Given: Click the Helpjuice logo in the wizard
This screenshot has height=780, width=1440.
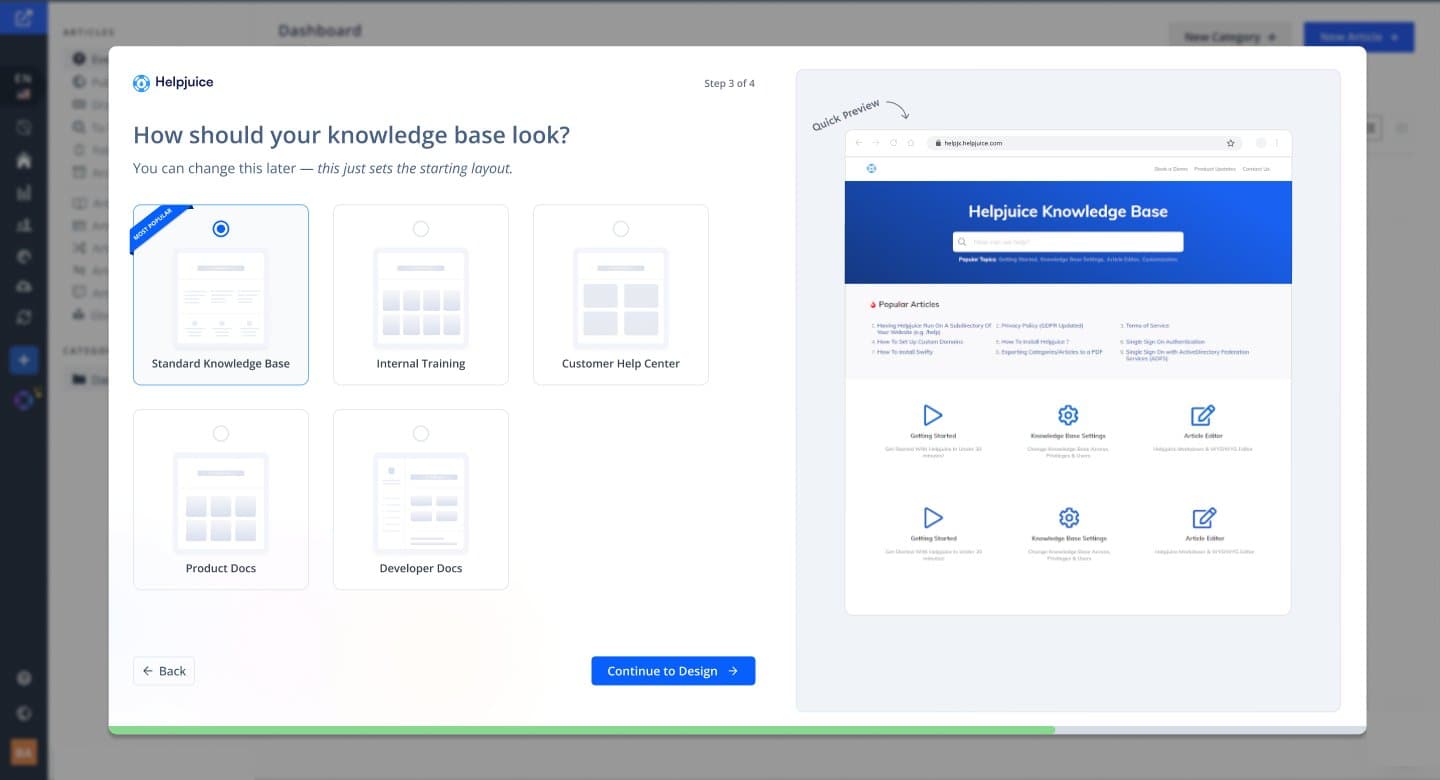Looking at the screenshot, I should [173, 83].
